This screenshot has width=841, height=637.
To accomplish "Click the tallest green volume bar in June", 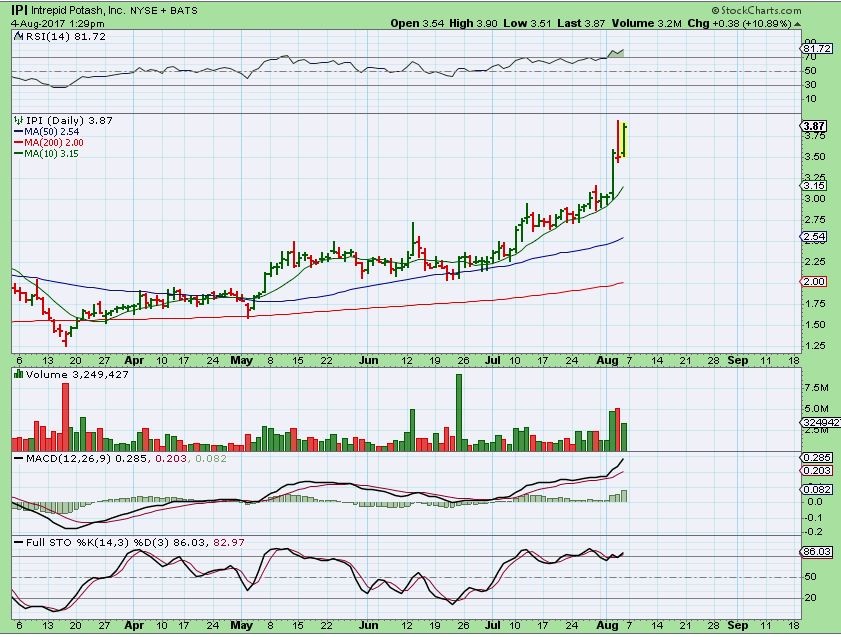I will coord(459,412).
